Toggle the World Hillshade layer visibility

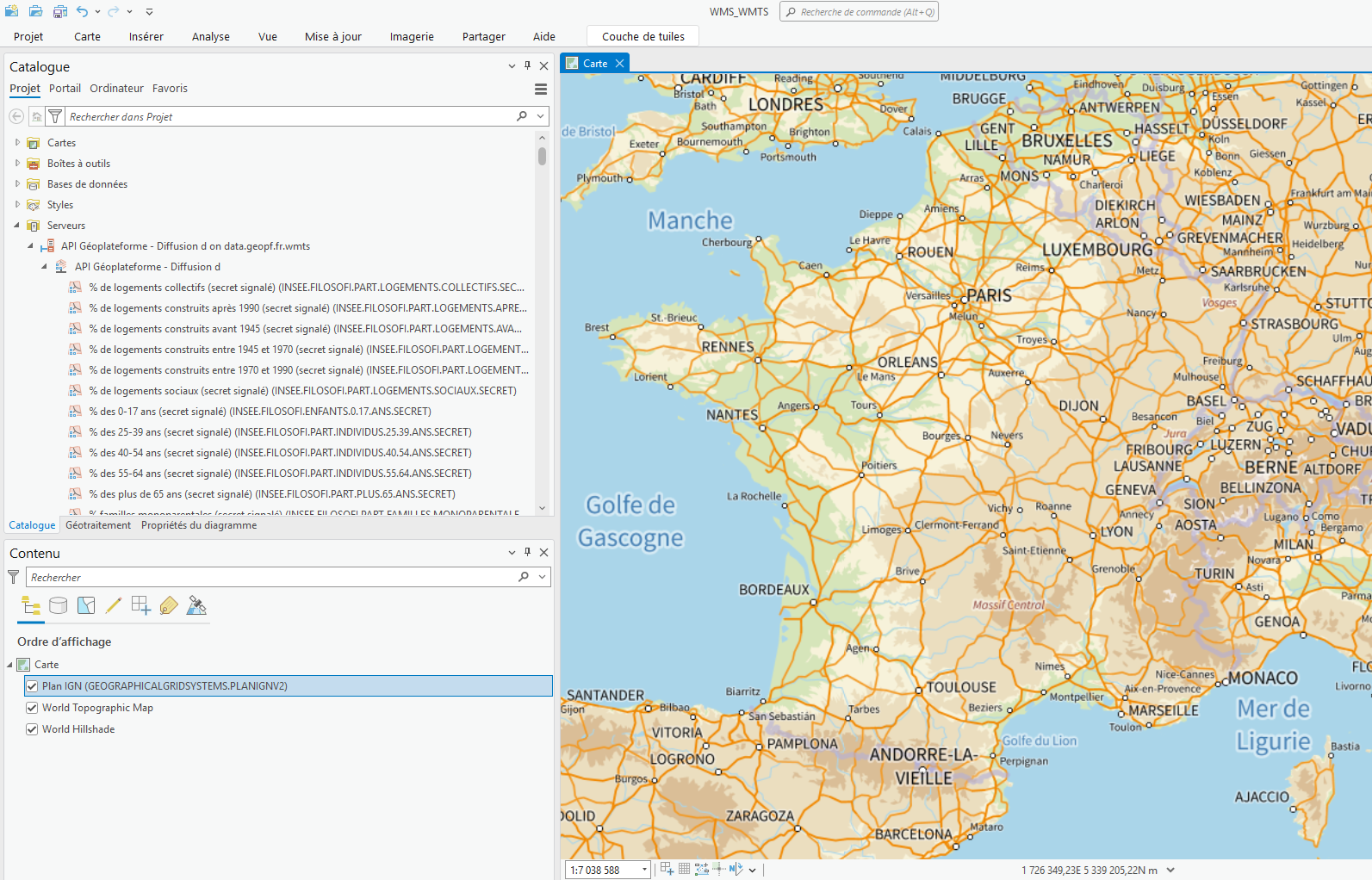coord(32,729)
